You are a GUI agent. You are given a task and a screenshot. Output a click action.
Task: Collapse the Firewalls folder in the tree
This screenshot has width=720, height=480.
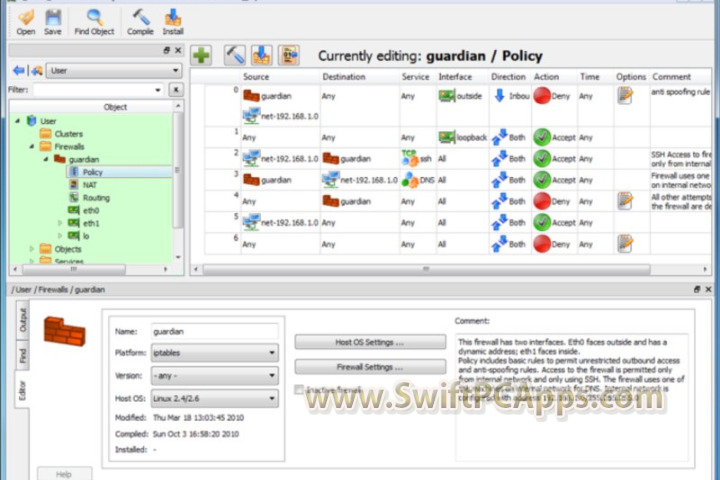tap(32, 147)
